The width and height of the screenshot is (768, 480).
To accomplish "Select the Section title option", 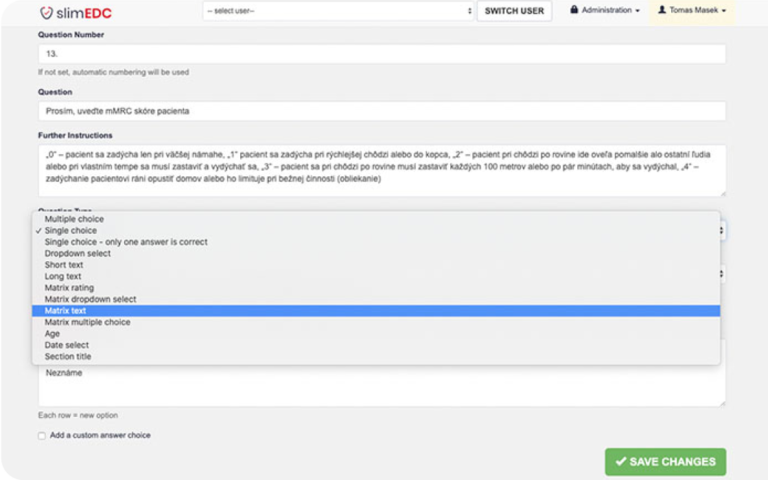I will [376, 357].
